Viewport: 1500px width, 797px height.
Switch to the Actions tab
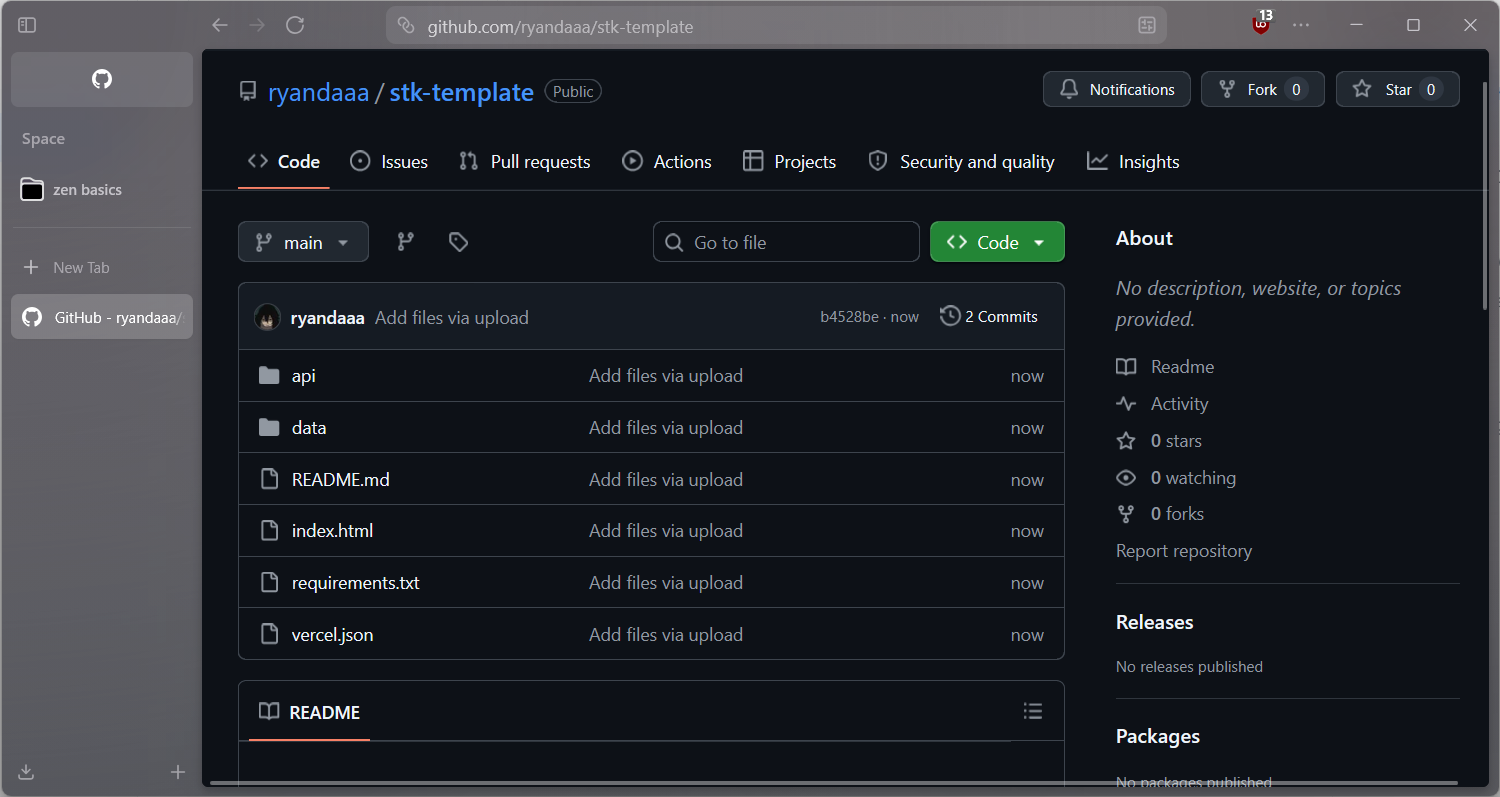(667, 162)
